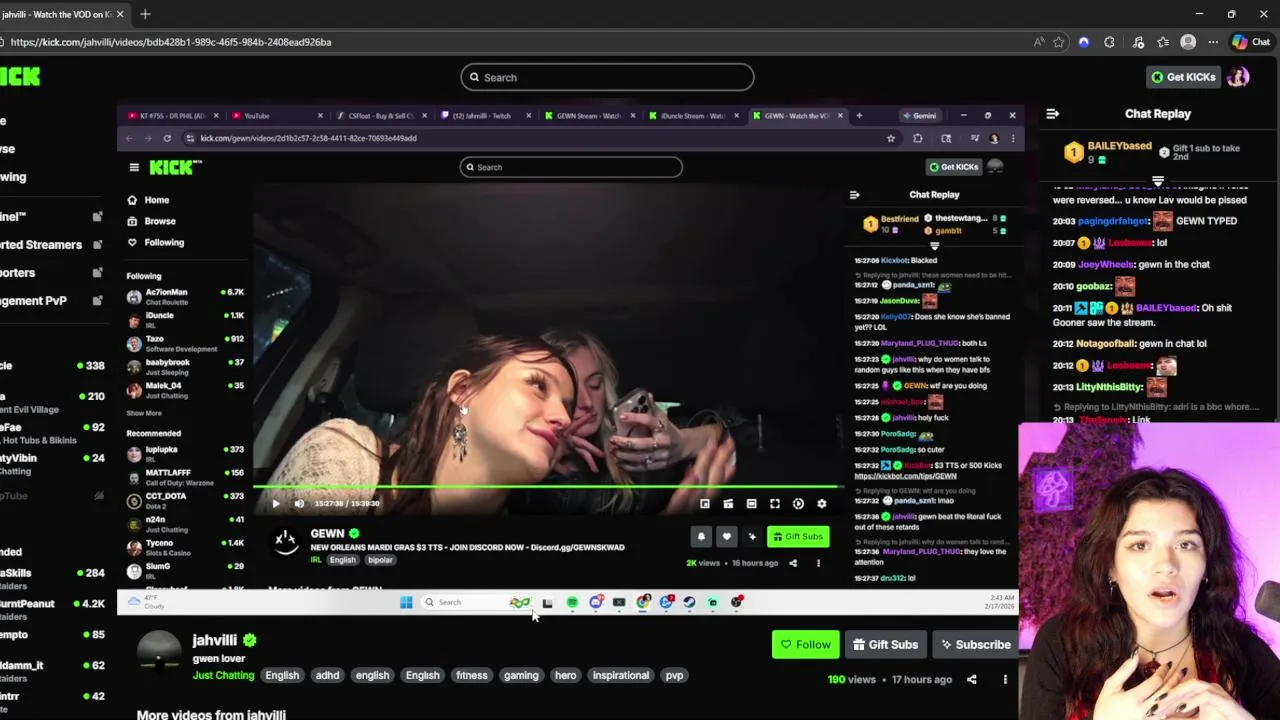
Task: Open Browse in the inner Kick sidebar
Action: click(x=151, y=221)
